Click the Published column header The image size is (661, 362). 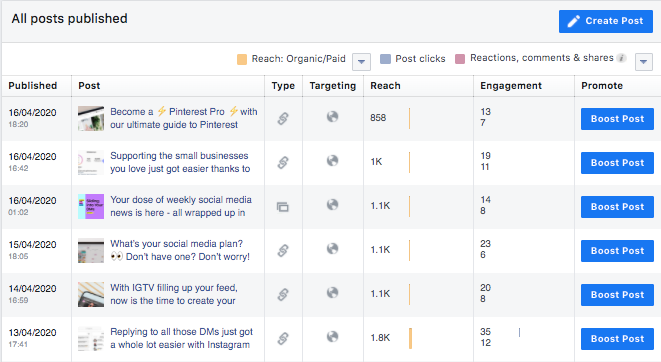click(x=33, y=86)
